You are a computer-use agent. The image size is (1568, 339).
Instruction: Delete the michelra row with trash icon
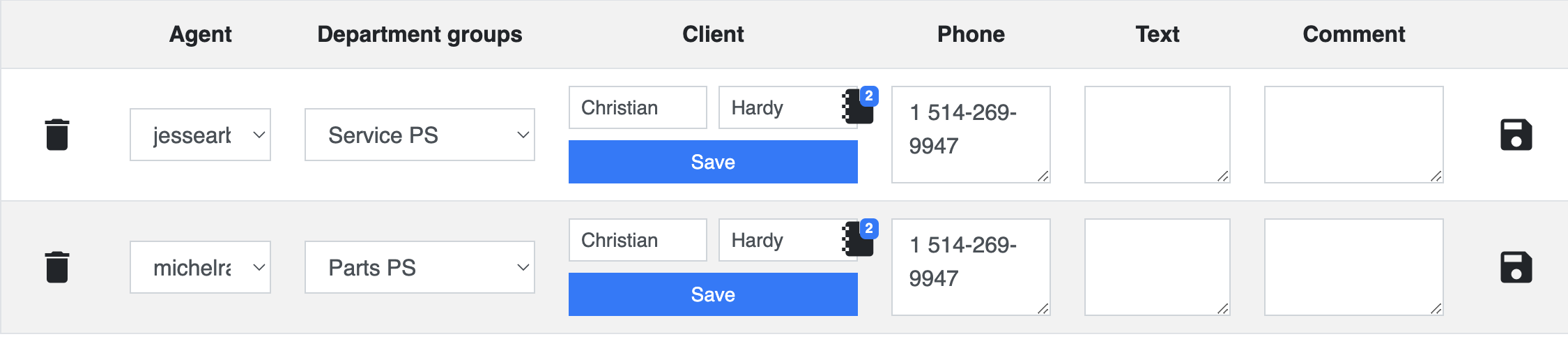point(57,267)
